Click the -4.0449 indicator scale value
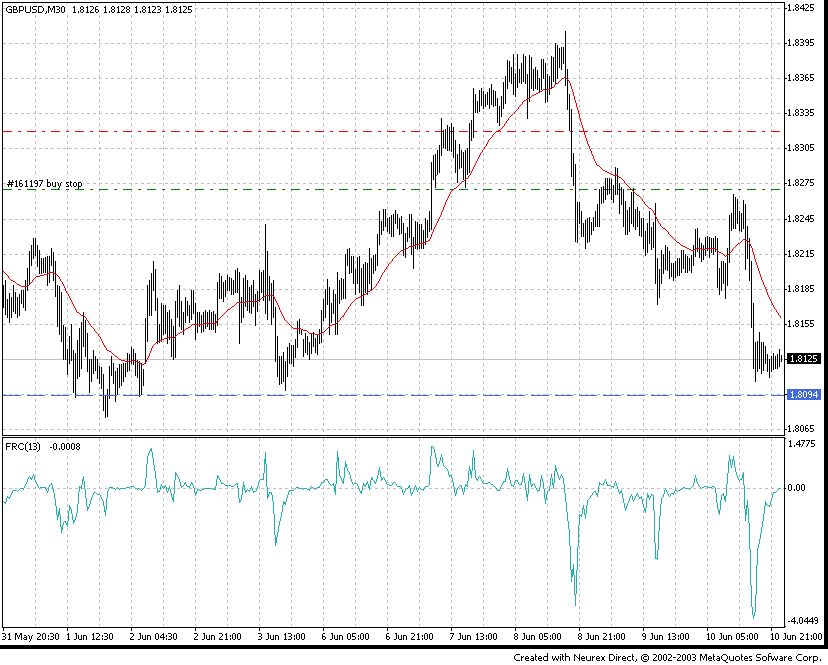 point(803,620)
